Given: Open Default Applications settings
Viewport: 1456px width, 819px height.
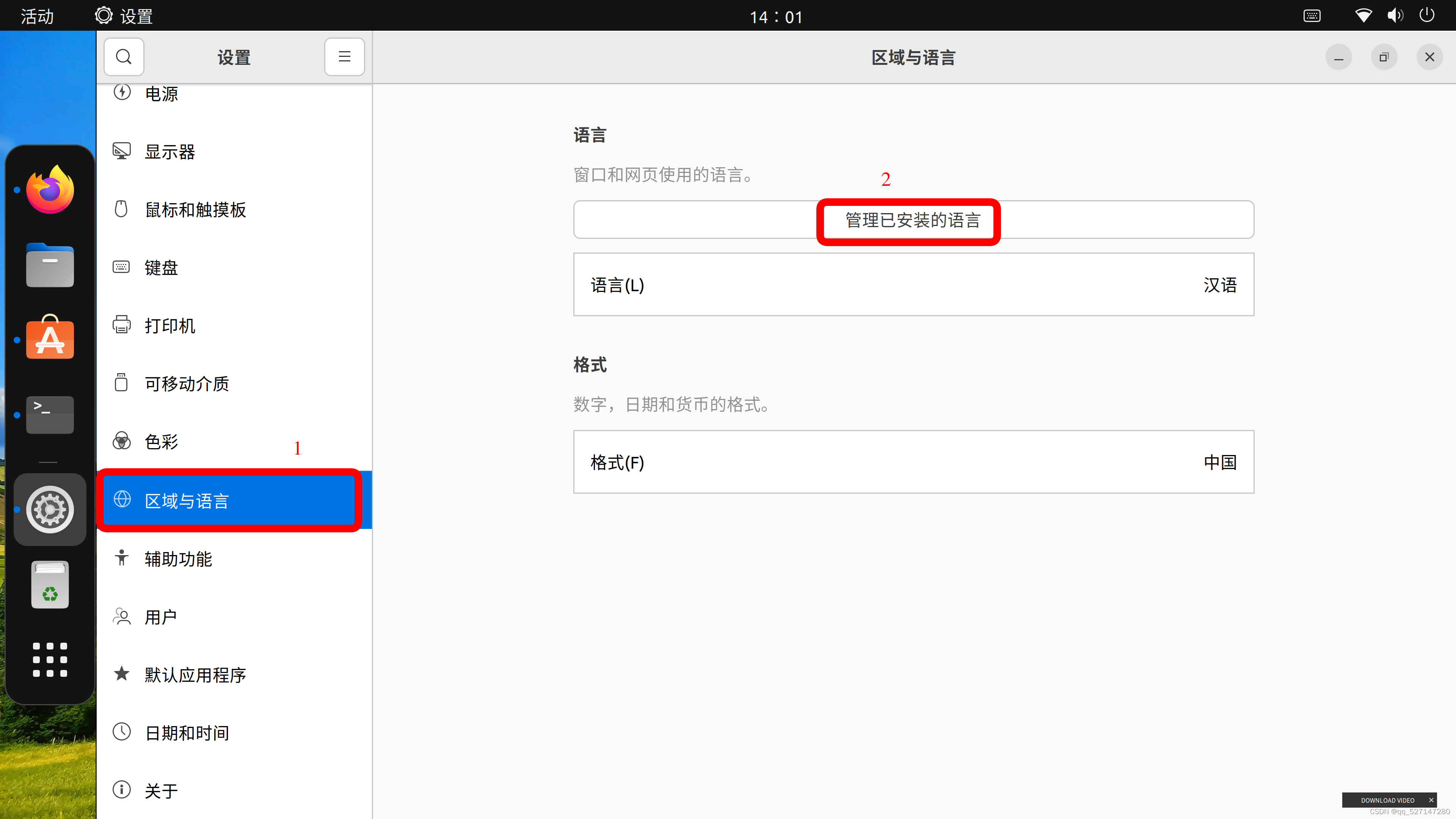Looking at the screenshot, I should [195, 674].
